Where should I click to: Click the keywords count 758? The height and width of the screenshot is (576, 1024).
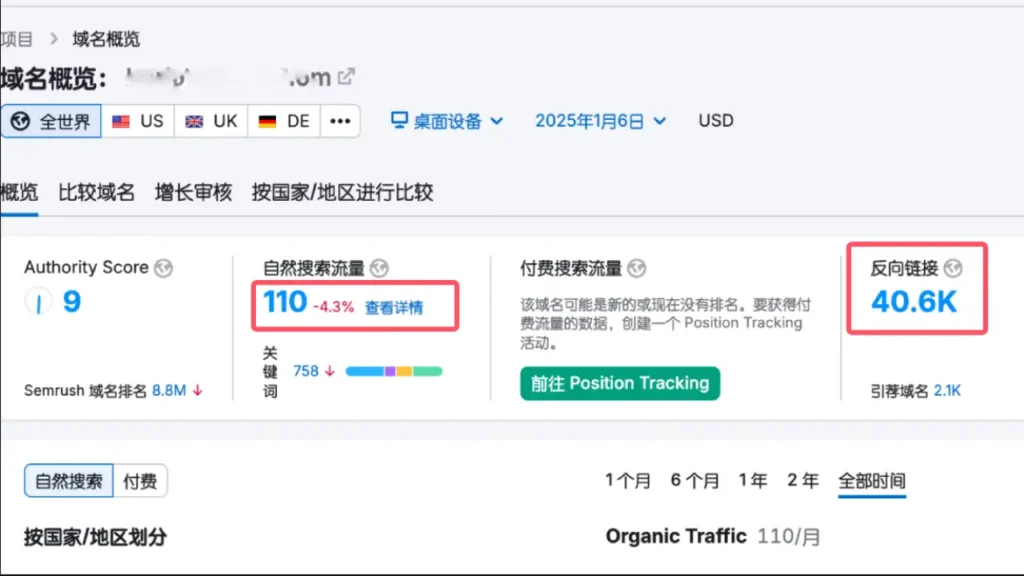click(x=306, y=371)
